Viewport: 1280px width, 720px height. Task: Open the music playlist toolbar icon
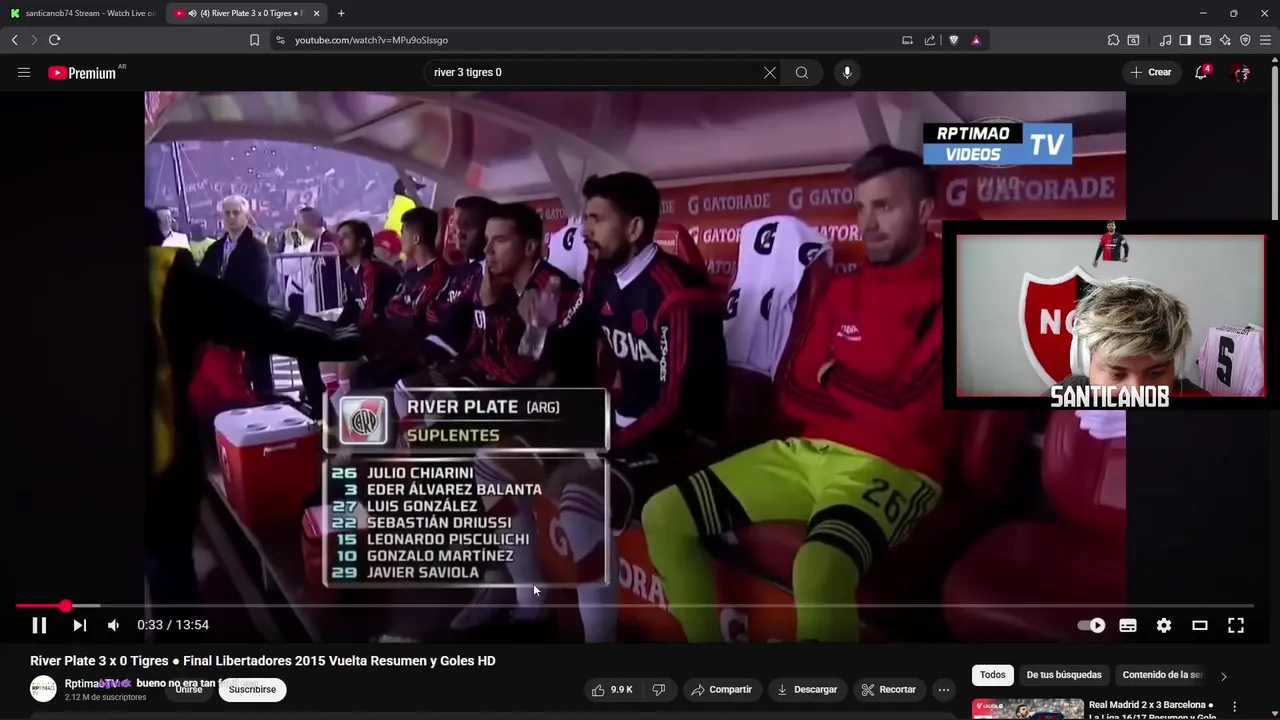point(1165,40)
